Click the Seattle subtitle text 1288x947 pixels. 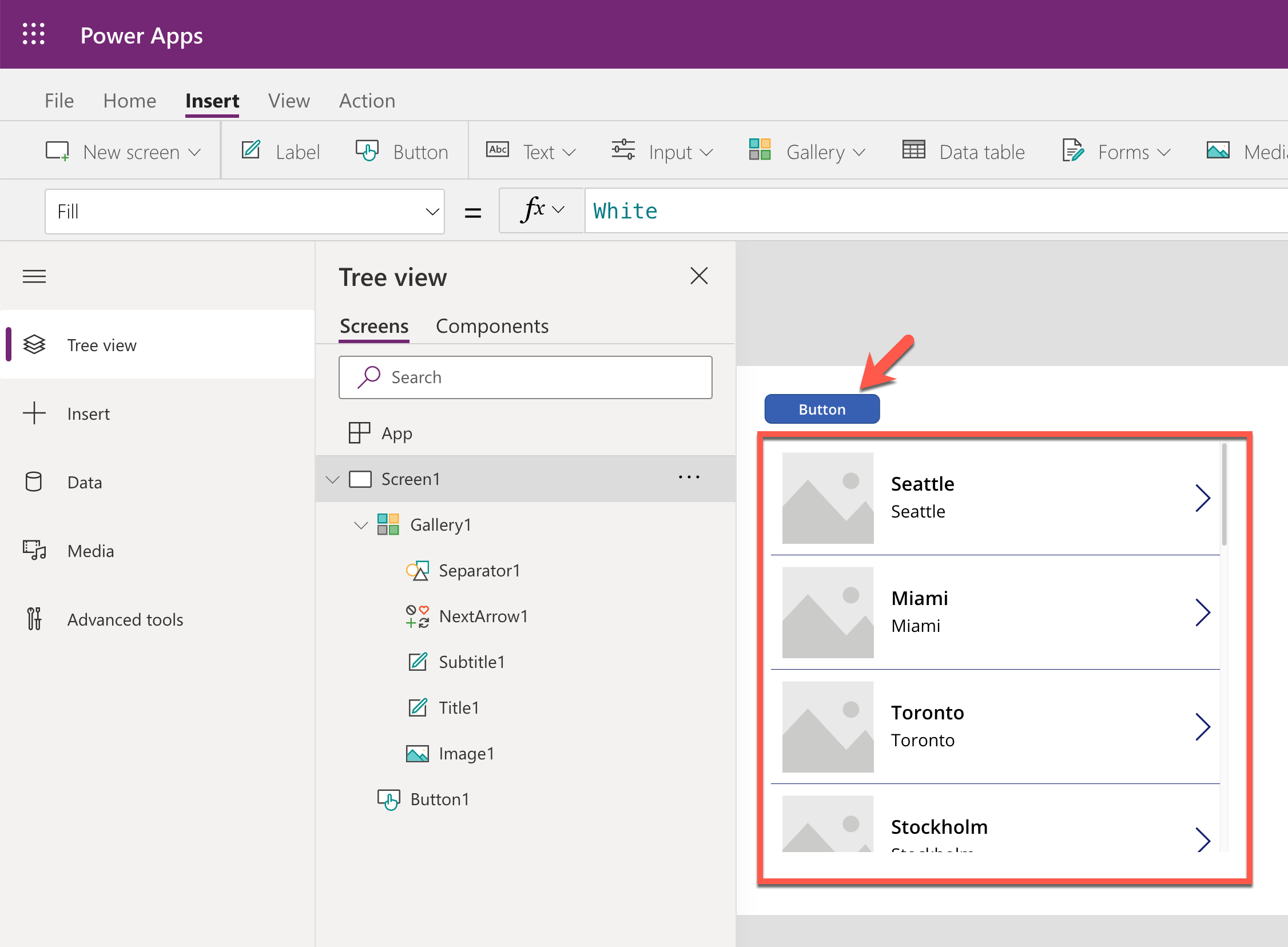coord(918,511)
